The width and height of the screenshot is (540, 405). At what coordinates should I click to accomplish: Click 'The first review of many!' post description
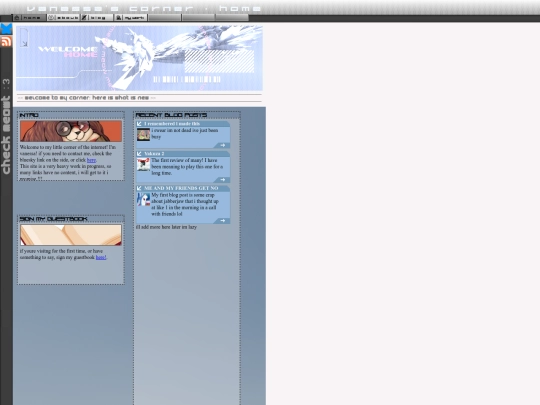[x=187, y=167]
